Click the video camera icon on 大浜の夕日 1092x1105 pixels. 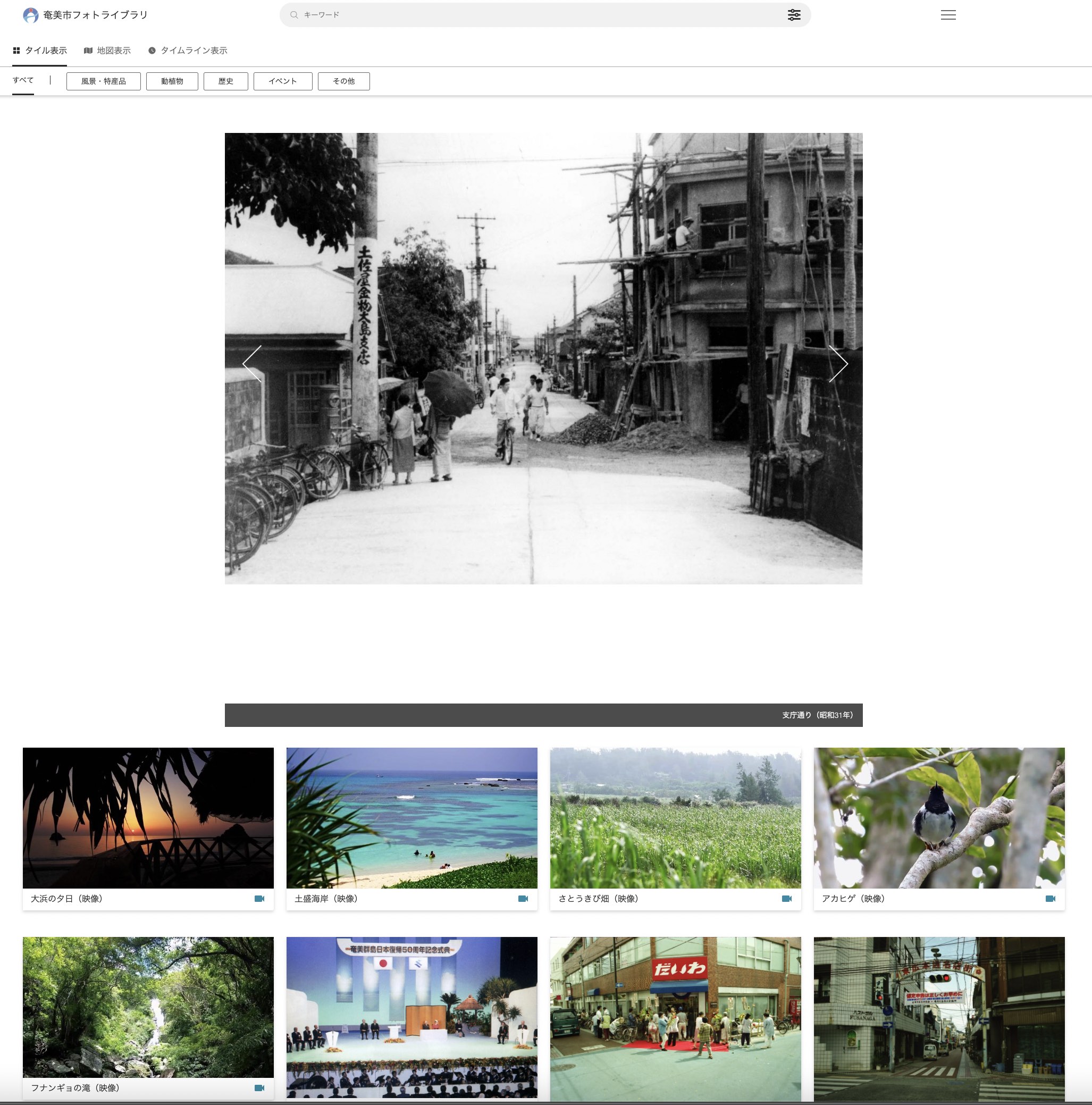[x=259, y=899]
